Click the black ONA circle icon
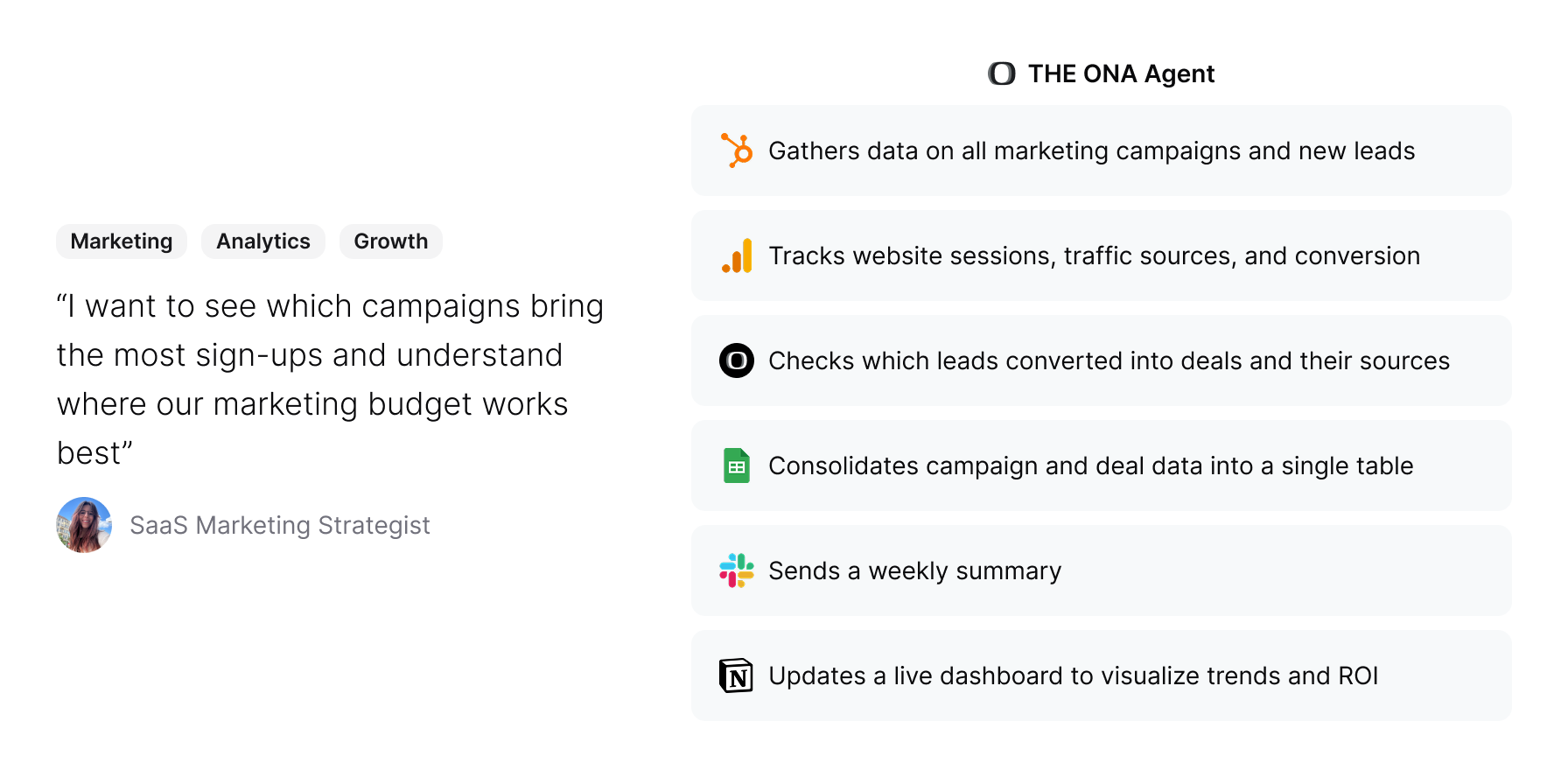Viewport: 1568px width, 777px height. point(737,360)
